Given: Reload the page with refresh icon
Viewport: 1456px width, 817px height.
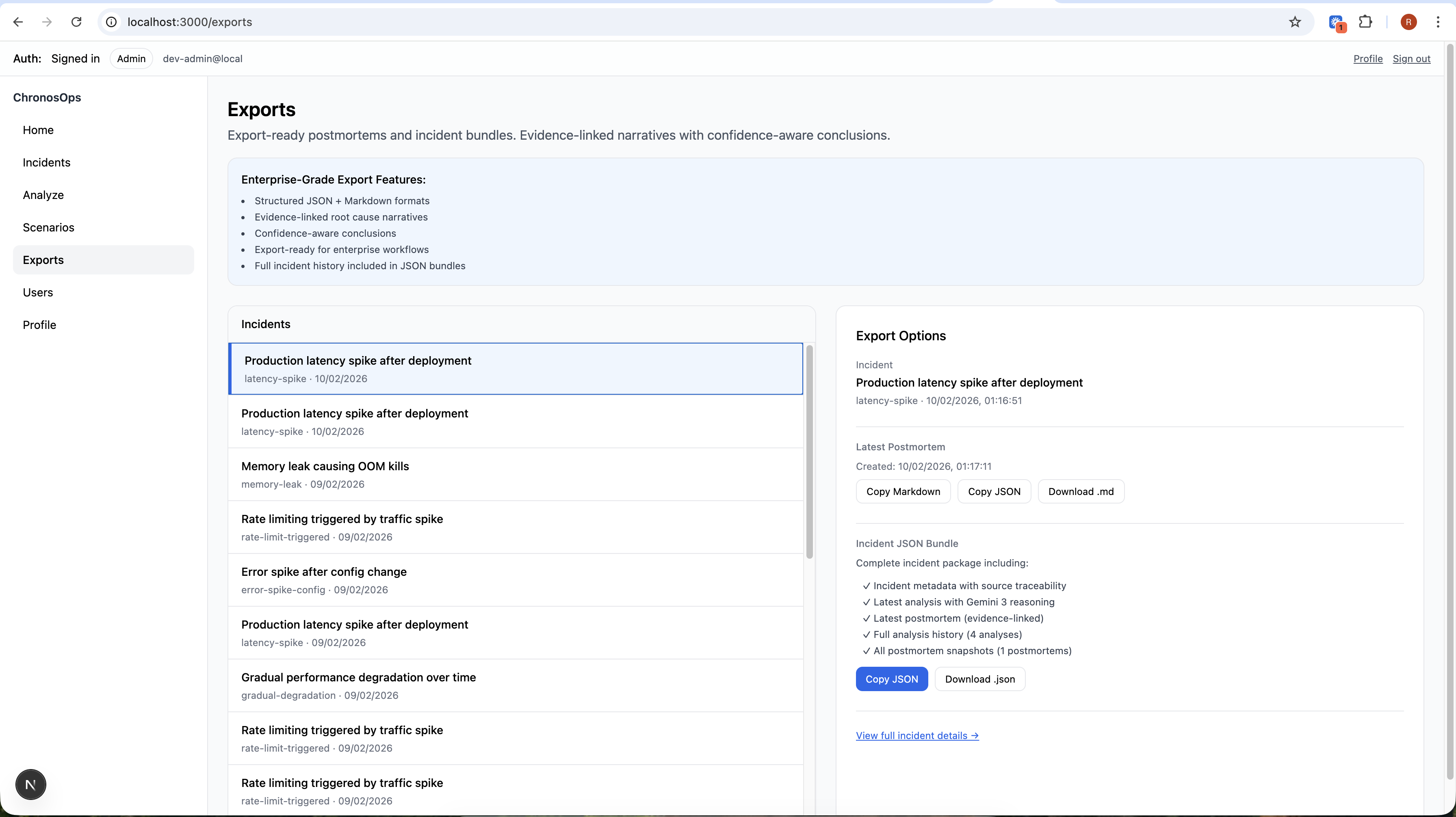Looking at the screenshot, I should click(76, 22).
